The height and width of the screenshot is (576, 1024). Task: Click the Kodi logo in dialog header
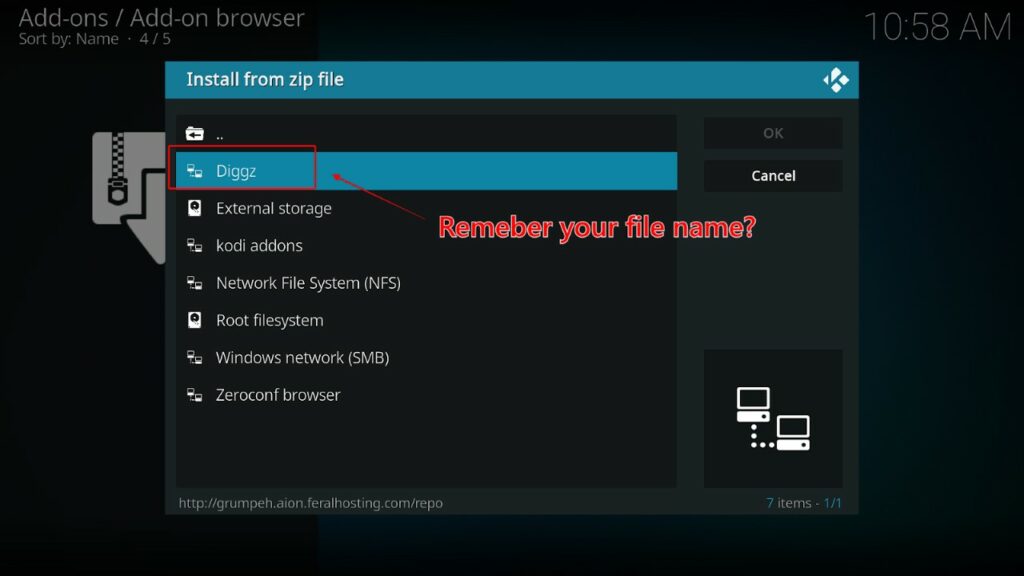tap(836, 80)
